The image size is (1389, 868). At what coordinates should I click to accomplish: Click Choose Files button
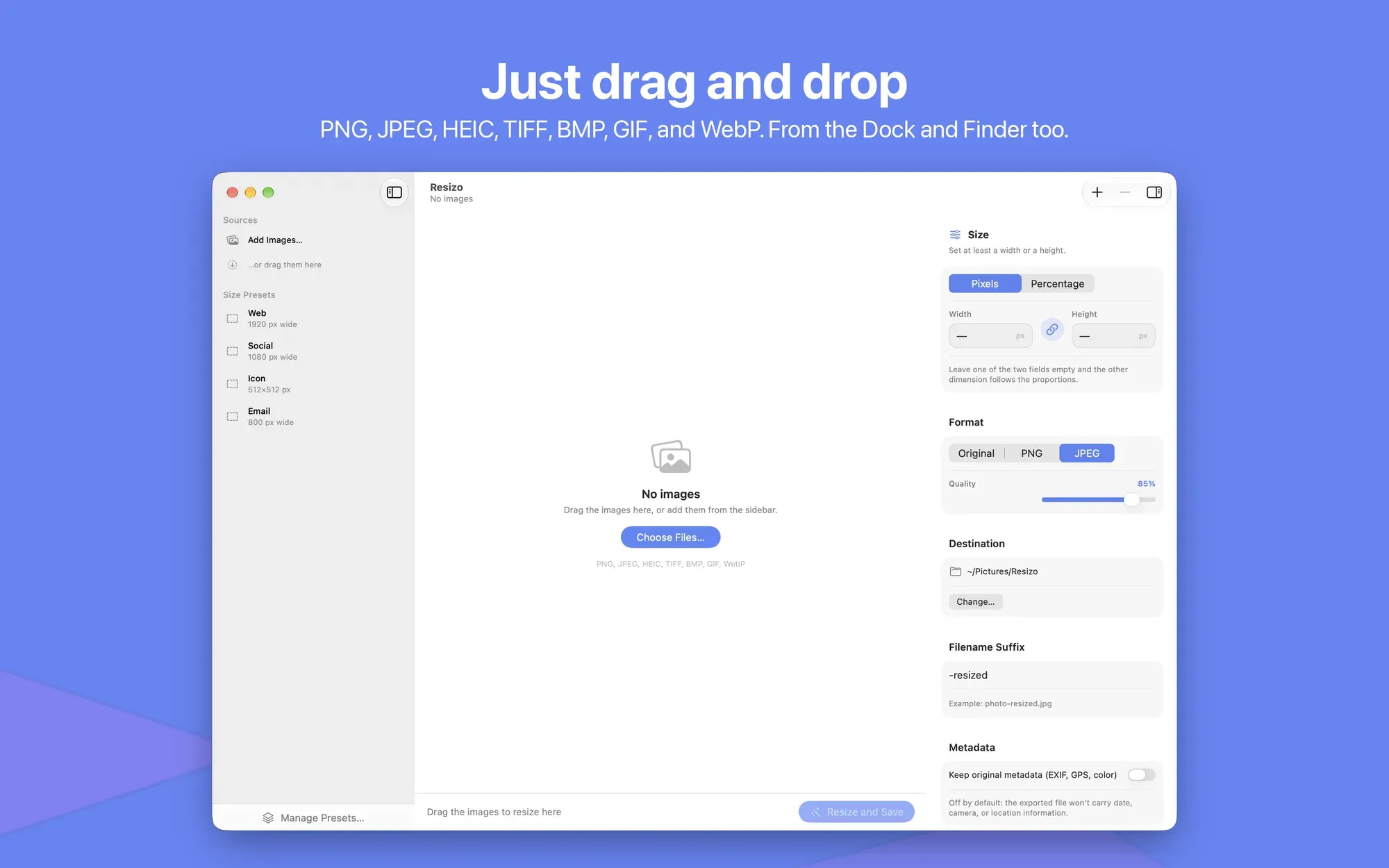(670, 537)
